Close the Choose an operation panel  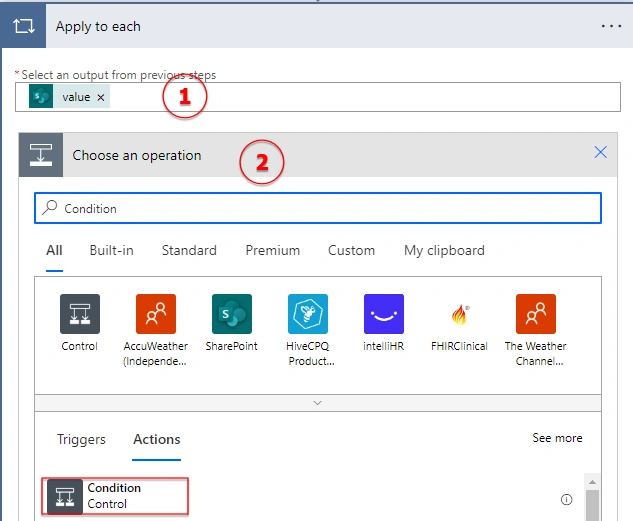[x=600, y=152]
